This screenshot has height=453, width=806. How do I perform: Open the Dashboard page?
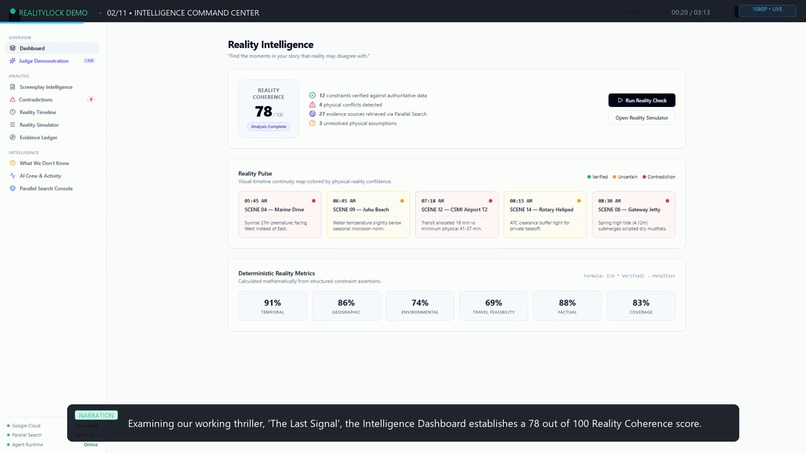pos(52,48)
